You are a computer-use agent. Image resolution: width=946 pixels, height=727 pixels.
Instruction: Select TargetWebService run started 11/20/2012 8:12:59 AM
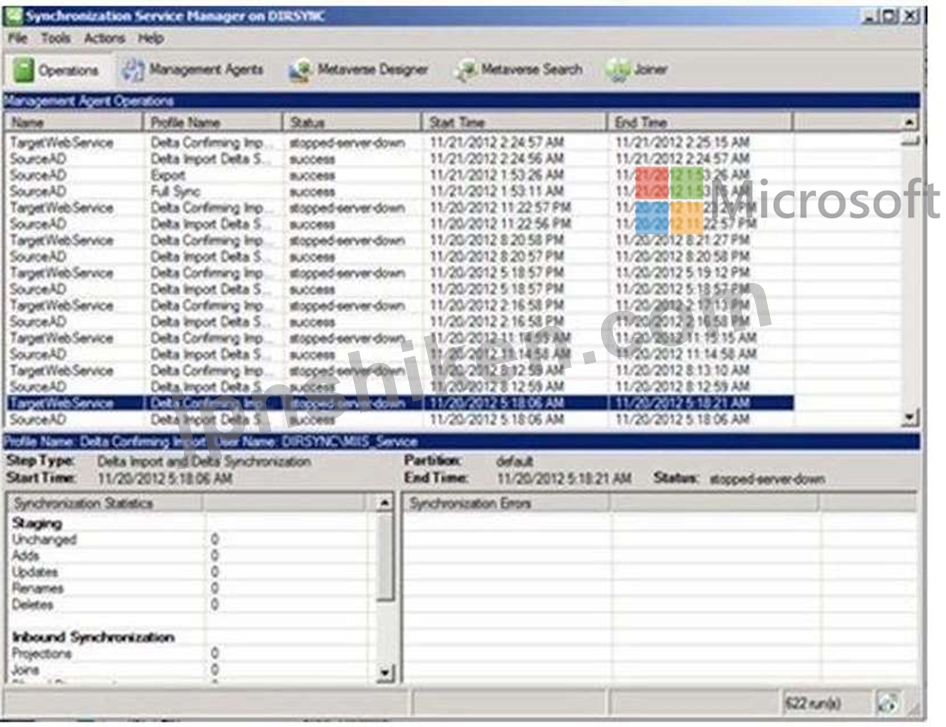coord(399,371)
